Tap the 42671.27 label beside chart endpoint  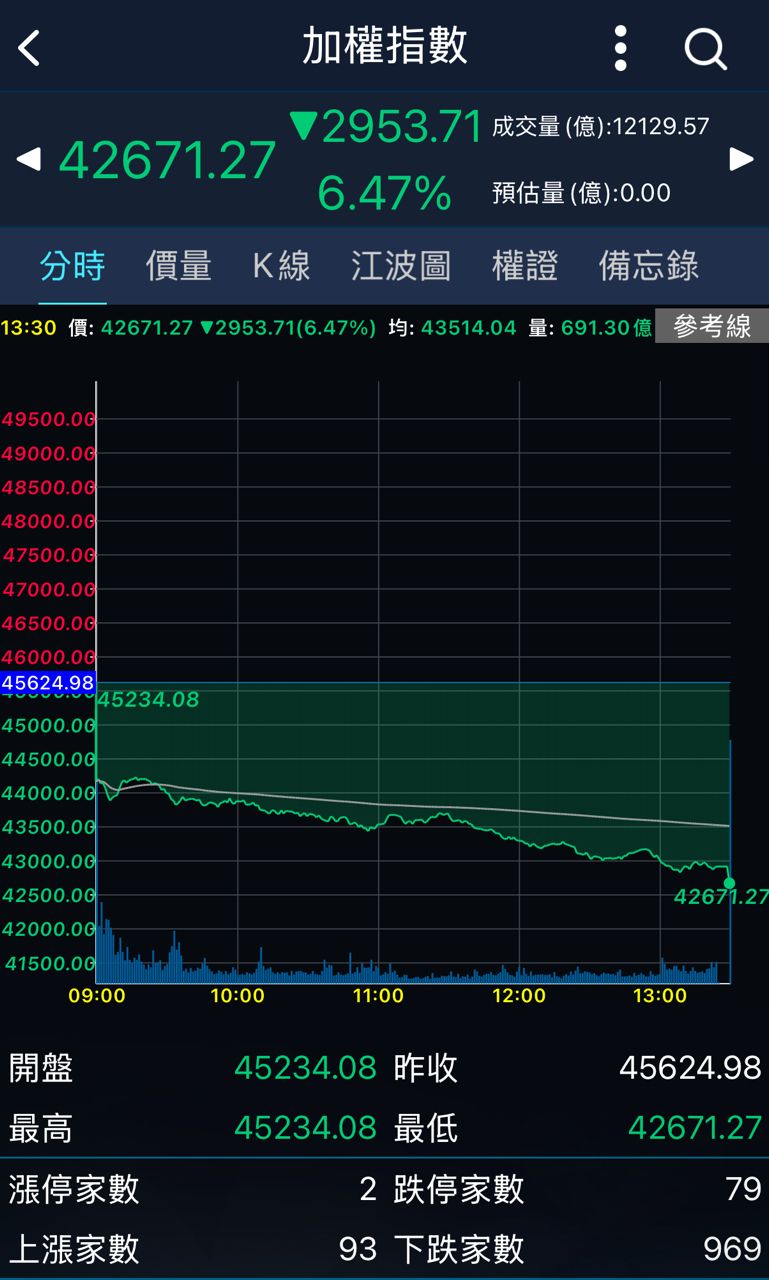(x=721, y=898)
